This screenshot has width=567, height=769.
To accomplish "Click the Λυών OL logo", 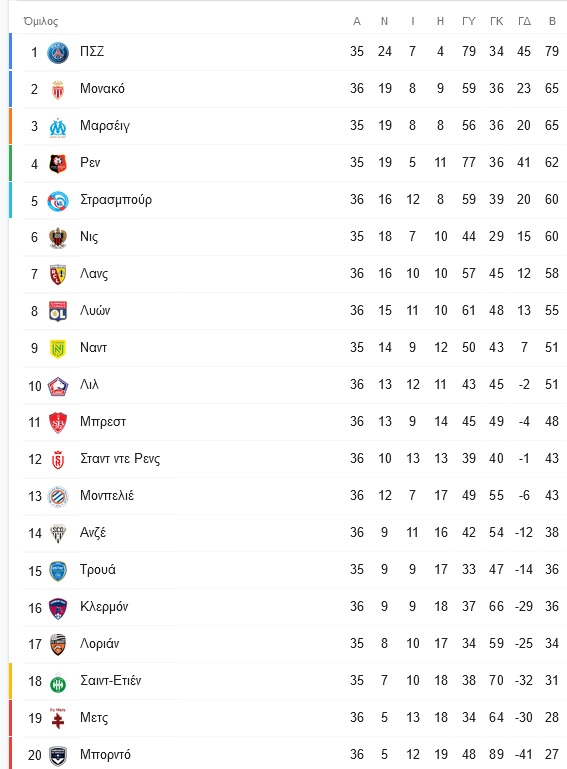I will (x=58, y=311).
